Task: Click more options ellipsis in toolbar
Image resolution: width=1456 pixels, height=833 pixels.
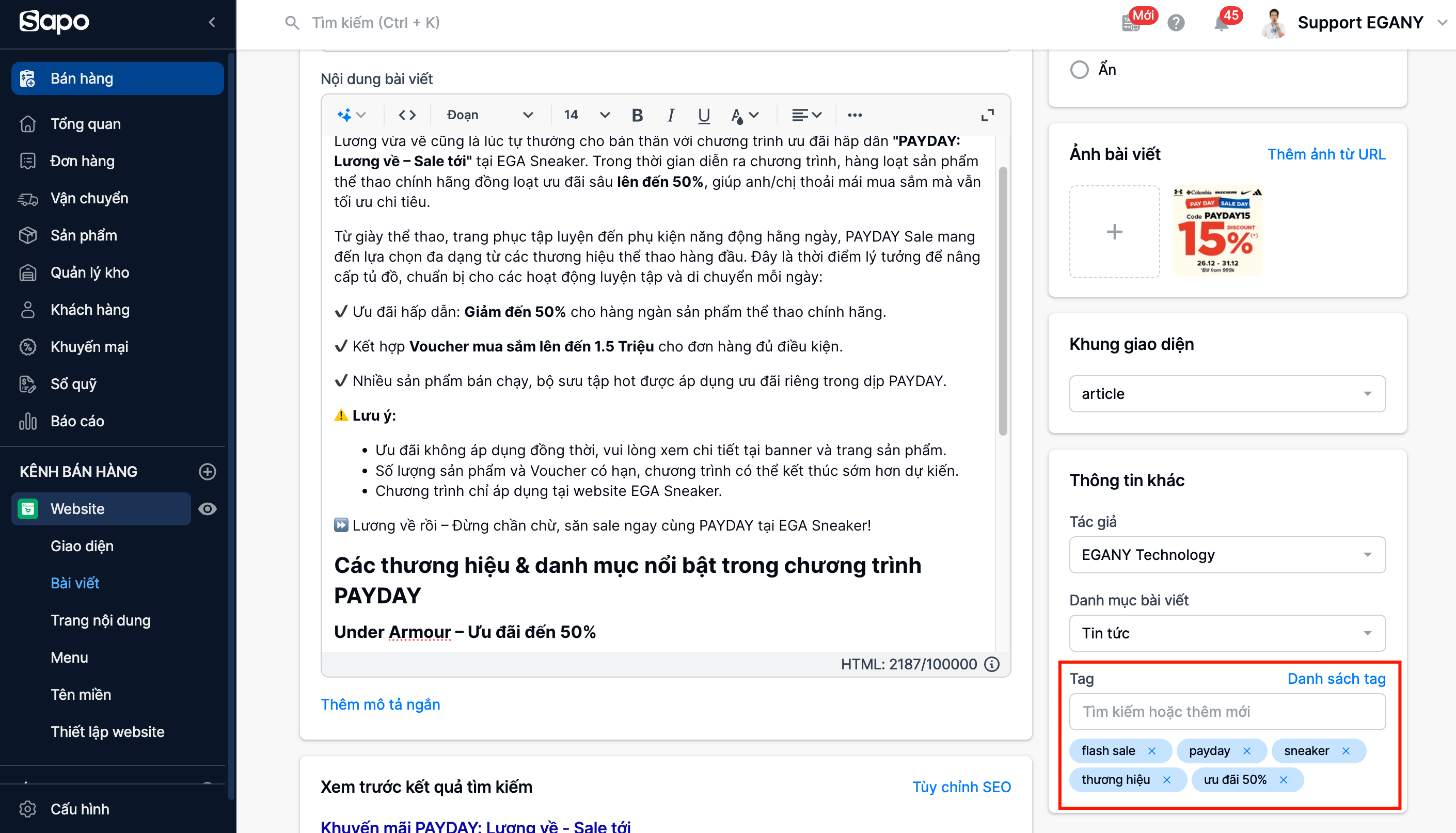Action: click(854, 115)
